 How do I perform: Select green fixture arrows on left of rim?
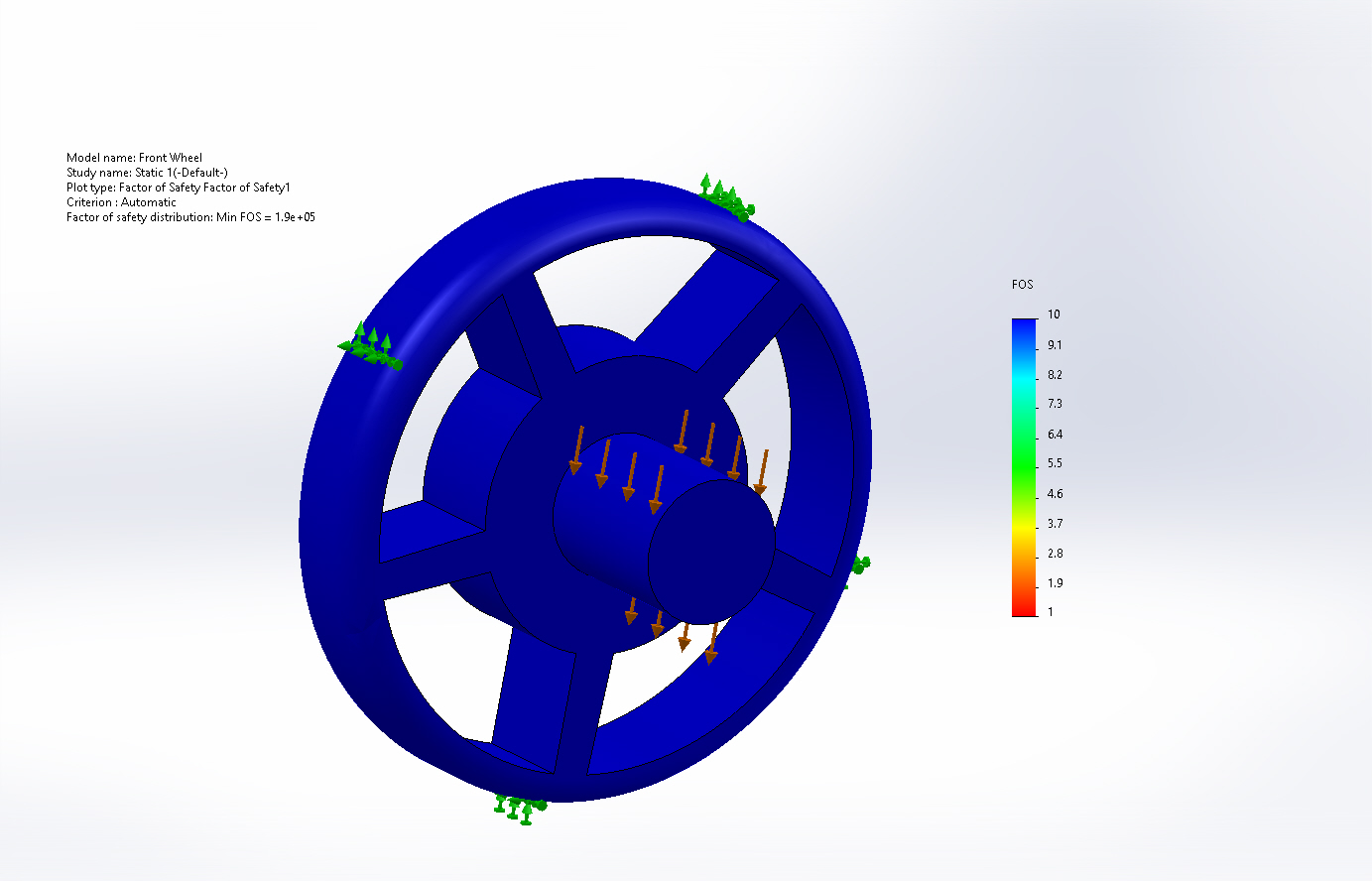(369, 346)
